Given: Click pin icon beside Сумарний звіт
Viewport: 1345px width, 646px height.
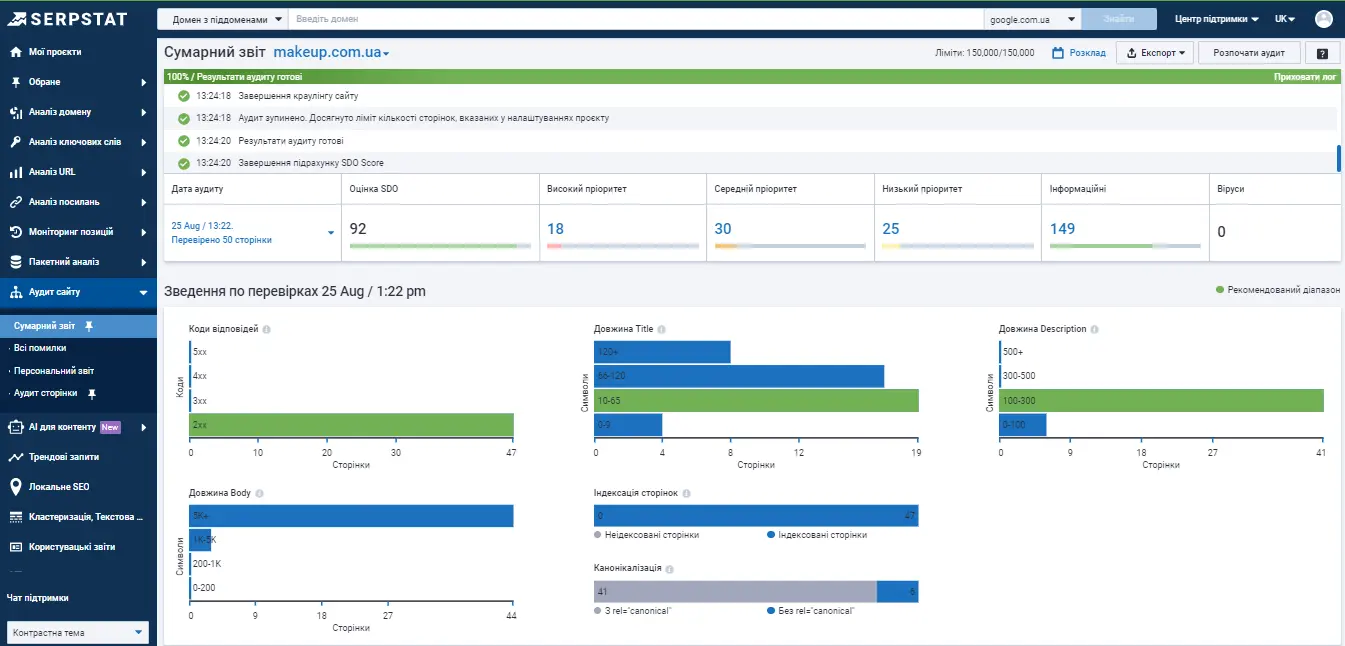Looking at the screenshot, I should 89,326.
